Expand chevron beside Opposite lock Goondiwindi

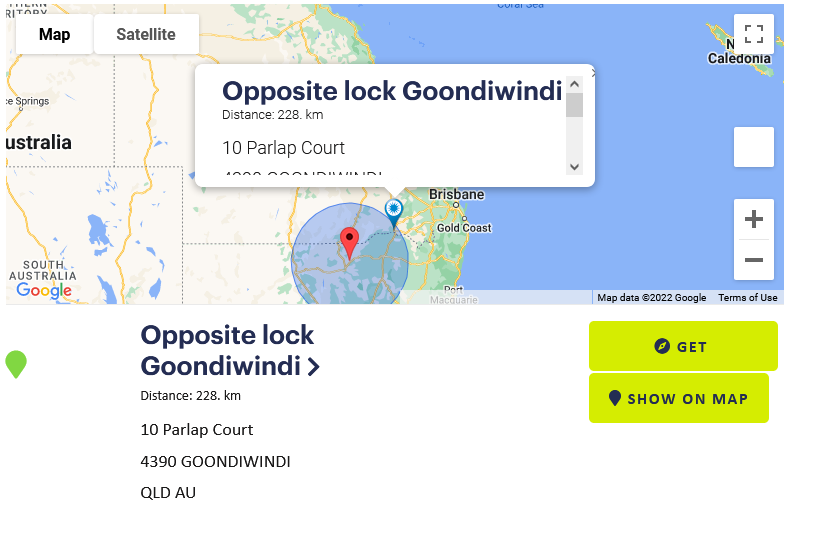(x=314, y=367)
